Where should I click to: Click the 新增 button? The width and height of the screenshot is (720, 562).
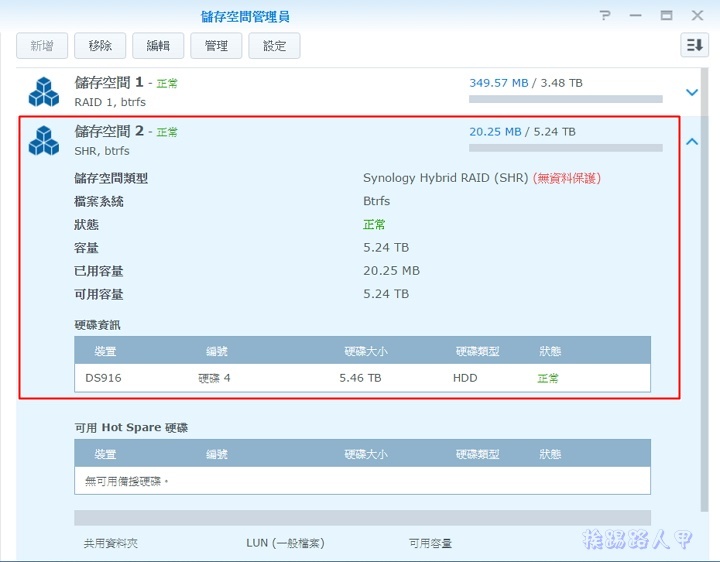click(42, 46)
